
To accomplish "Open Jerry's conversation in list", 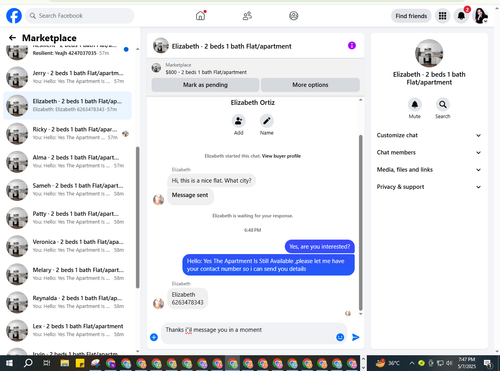I will tap(67, 77).
